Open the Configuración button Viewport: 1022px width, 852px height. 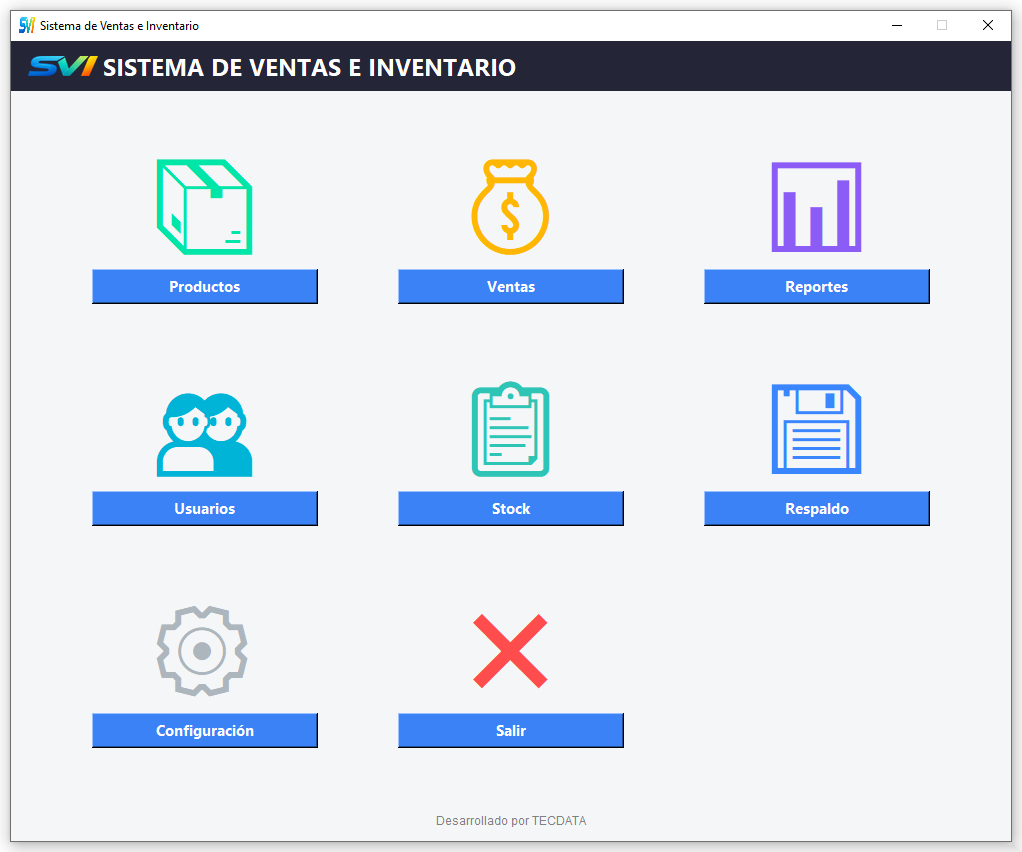204,731
